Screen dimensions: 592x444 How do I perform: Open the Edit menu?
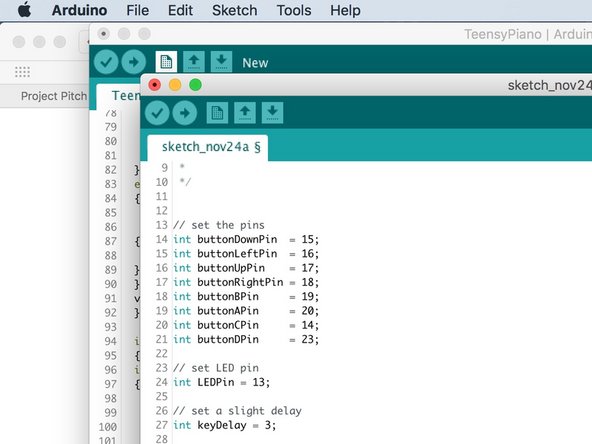click(180, 10)
